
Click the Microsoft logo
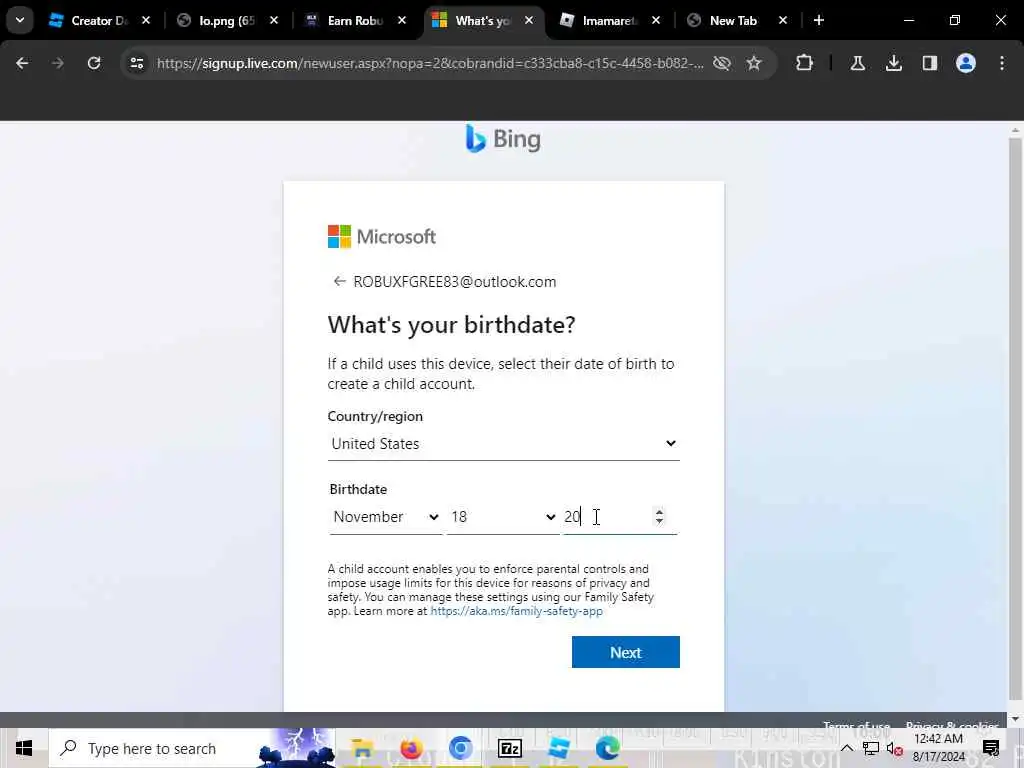tap(382, 236)
